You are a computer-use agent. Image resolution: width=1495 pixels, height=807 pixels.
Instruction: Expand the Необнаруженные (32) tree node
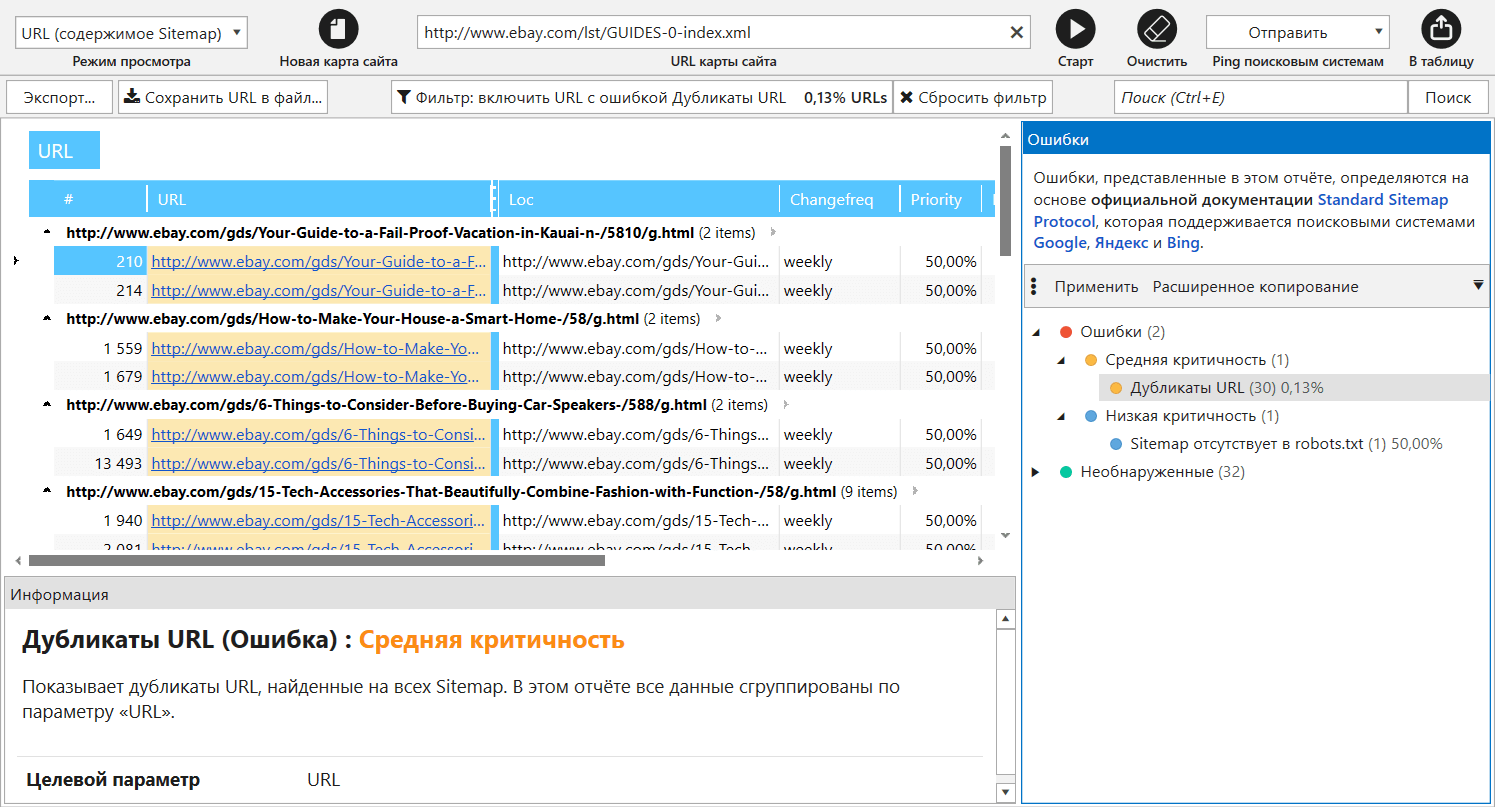tap(1036, 472)
